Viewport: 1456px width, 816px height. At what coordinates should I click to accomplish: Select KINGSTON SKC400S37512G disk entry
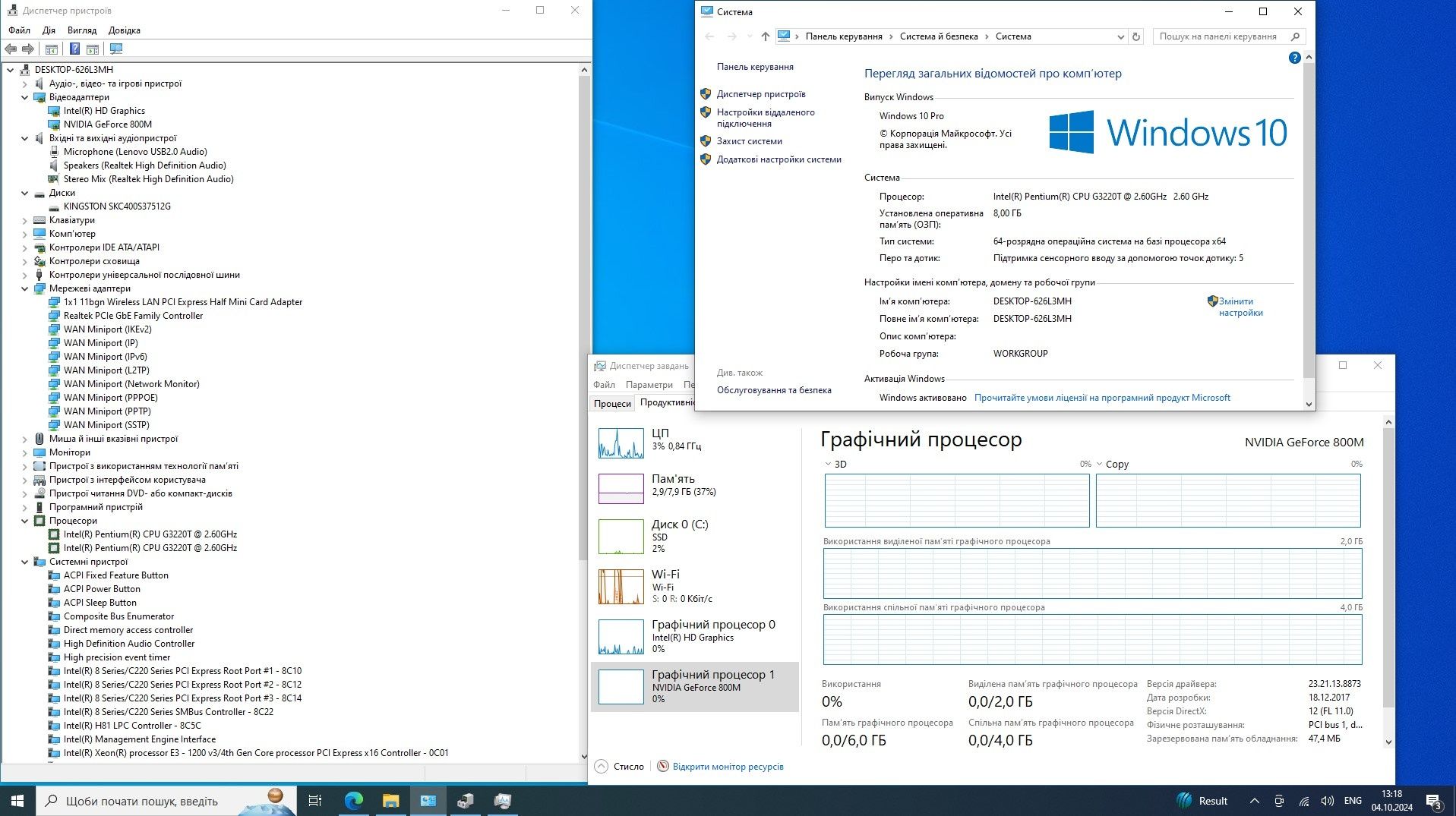(x=117, y=206)
